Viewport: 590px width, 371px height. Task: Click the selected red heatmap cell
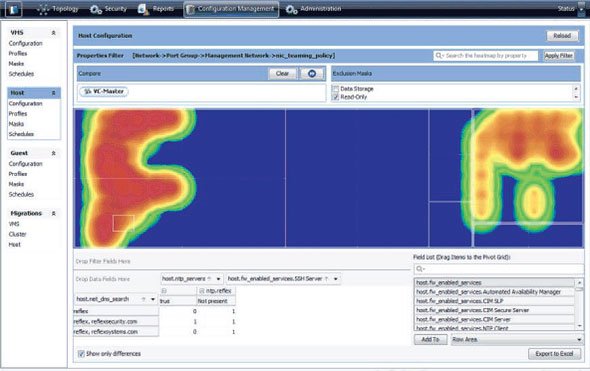(x=123, y=224)
